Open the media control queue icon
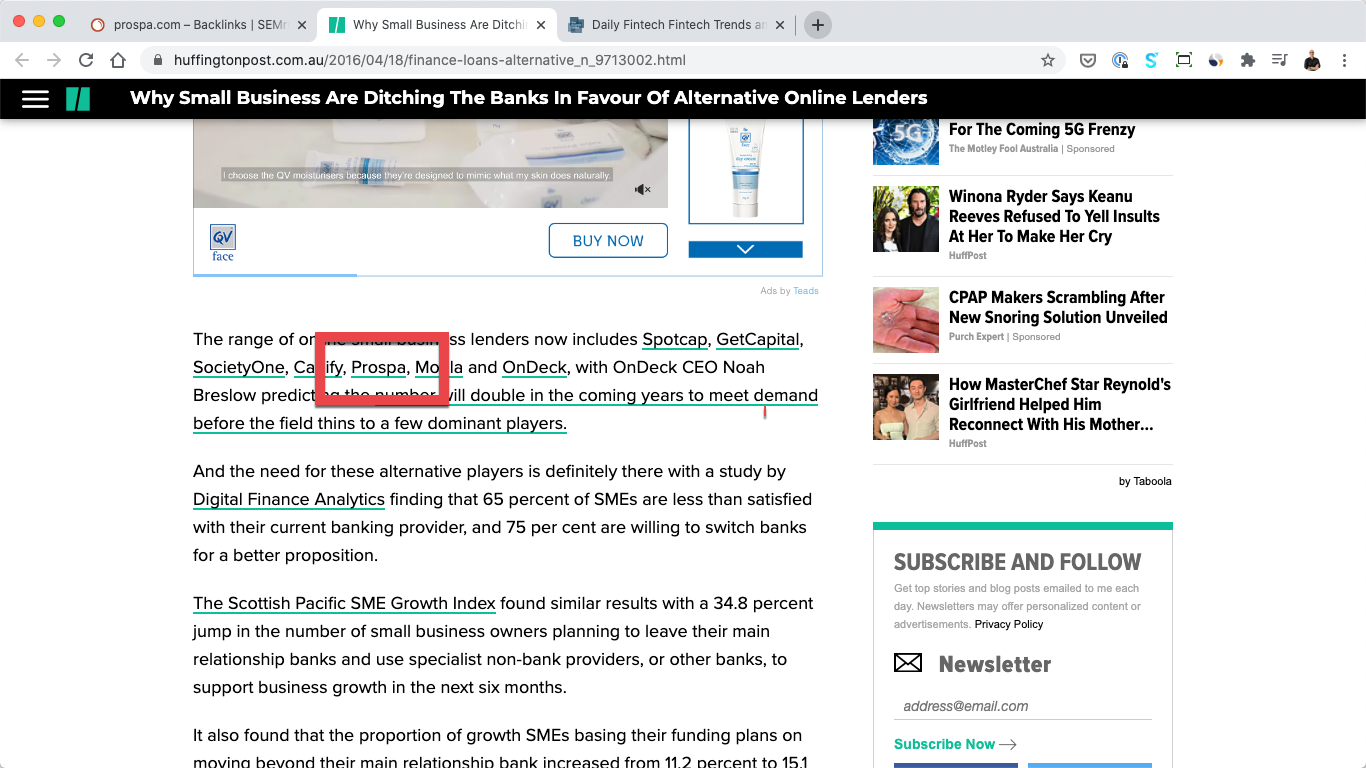 [x=1279, y=60]
